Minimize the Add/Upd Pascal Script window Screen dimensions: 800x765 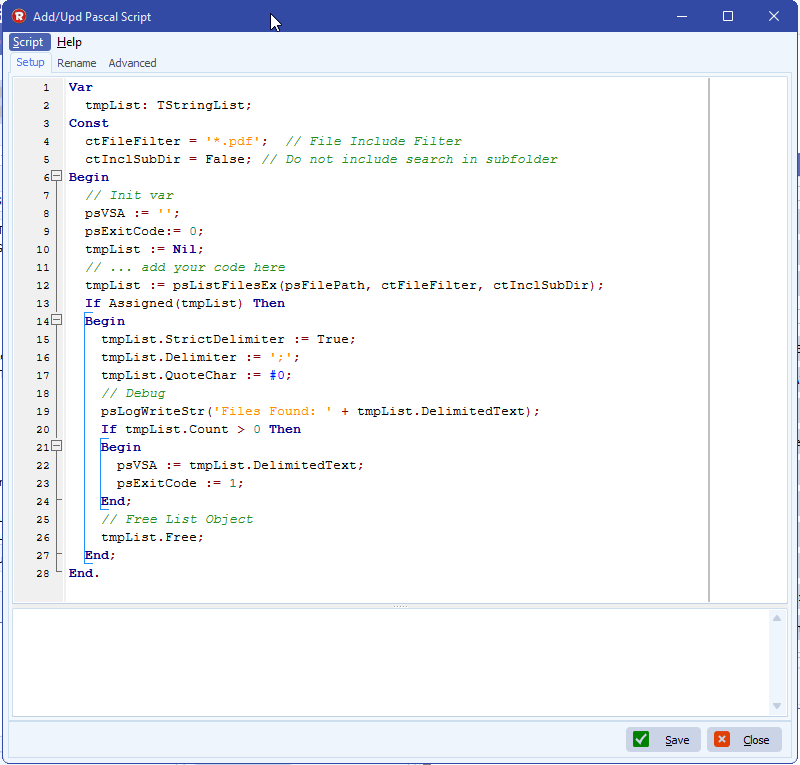point(682,16)
